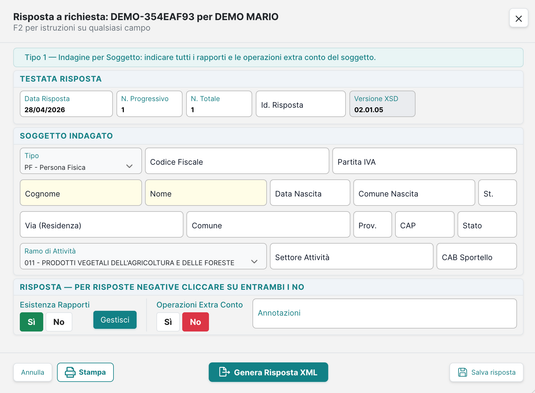Select Sì for Operazioni Extra Conto
The image size is (535, 393).
[x=168, y=322]
